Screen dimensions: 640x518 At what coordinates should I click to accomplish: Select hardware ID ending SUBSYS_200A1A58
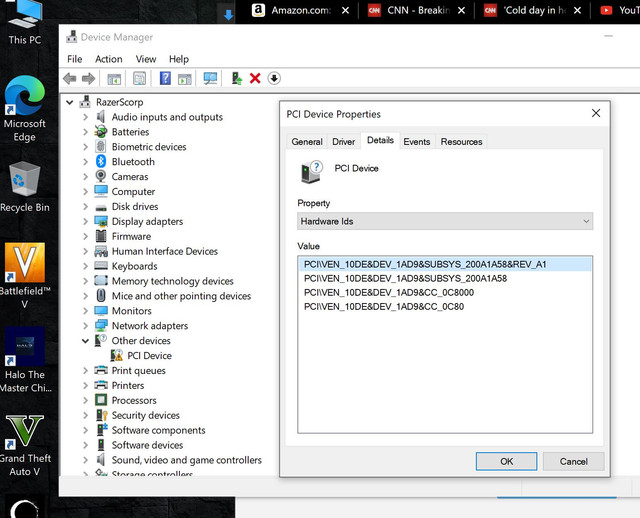coord(405,278)
